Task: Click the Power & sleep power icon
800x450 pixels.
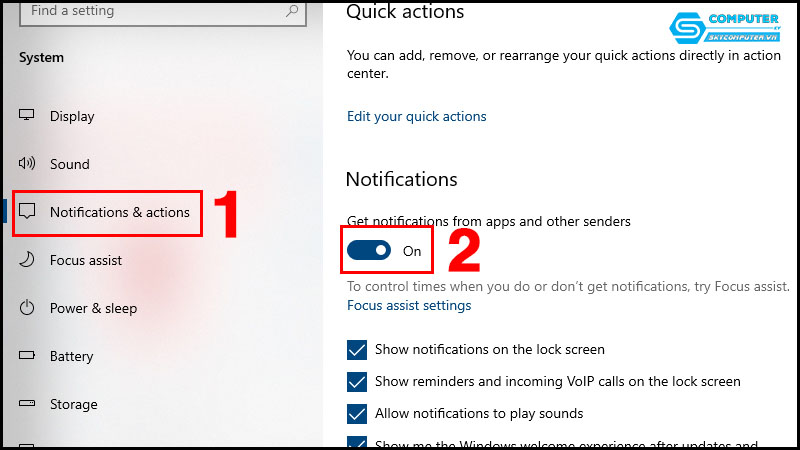Action: [28, 308]
